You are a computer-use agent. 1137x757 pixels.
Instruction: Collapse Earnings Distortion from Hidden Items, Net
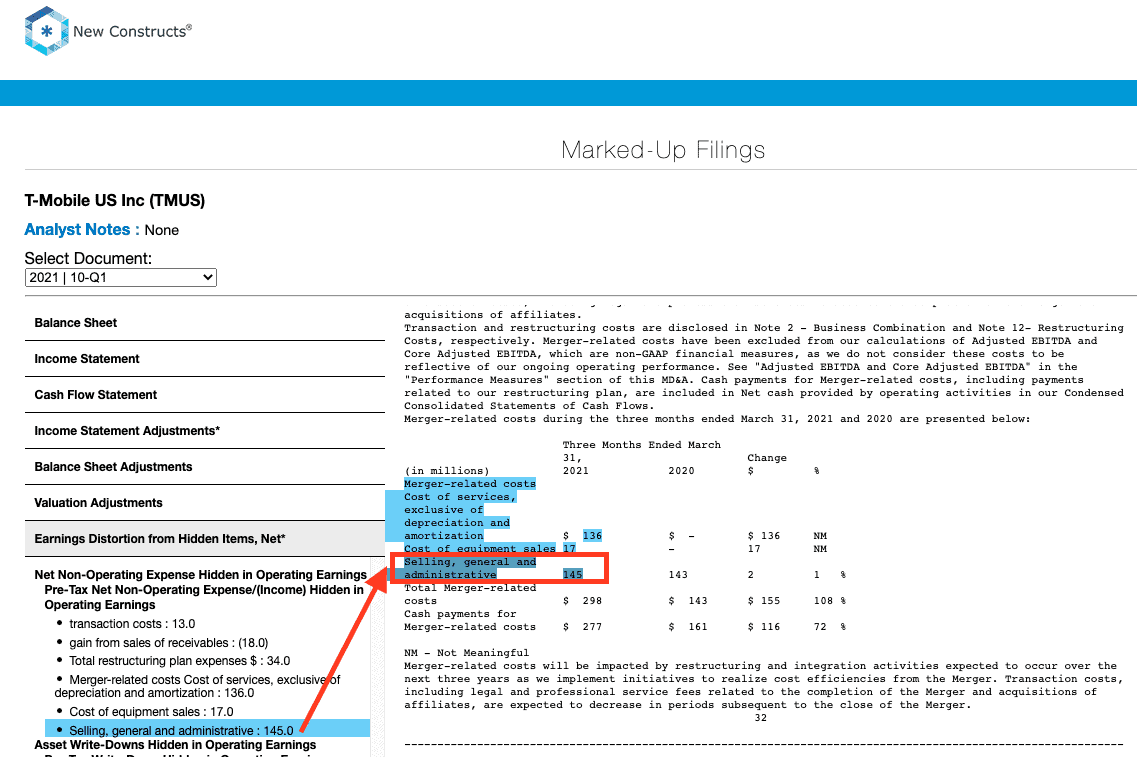204,539
